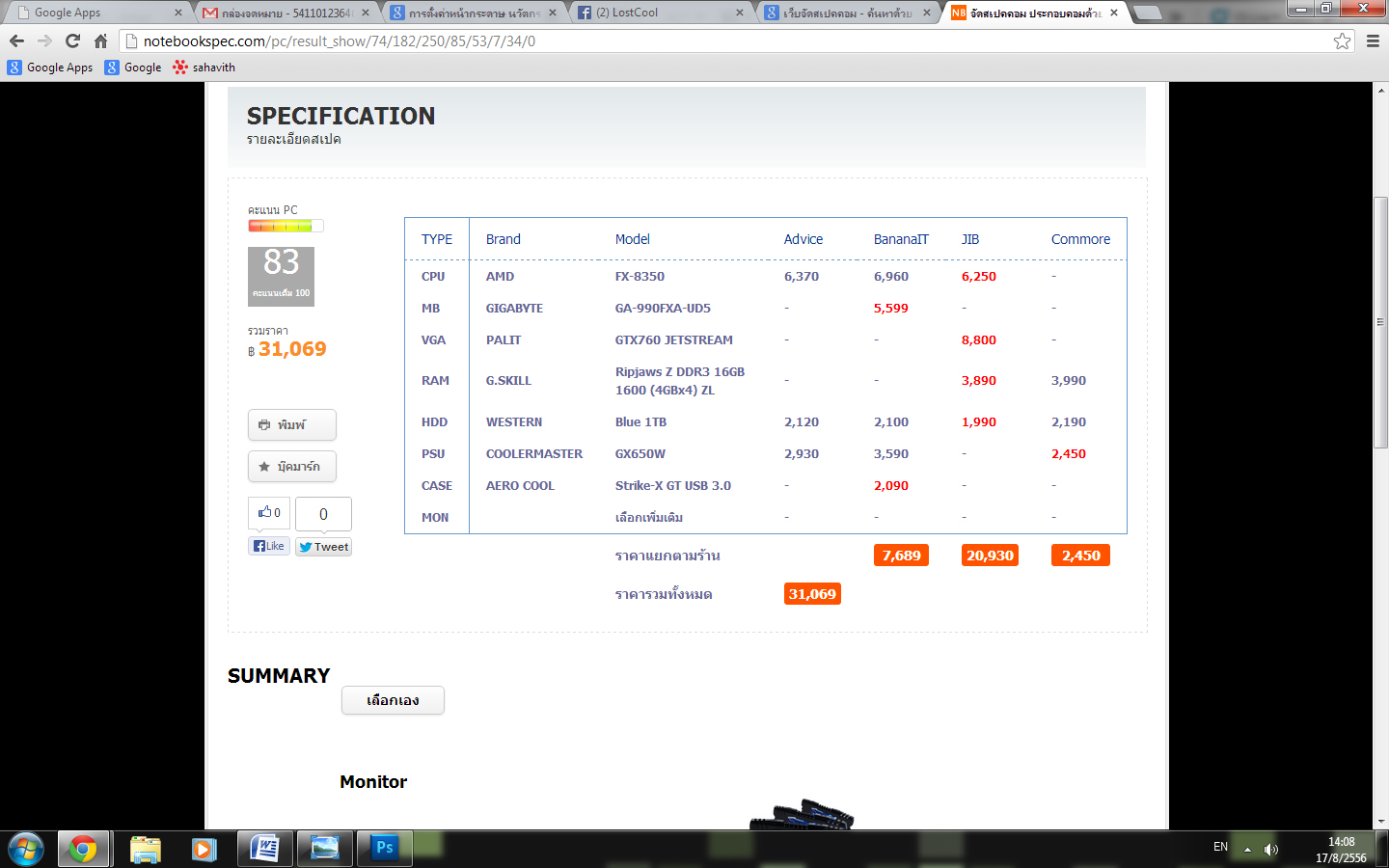The image size is (1389, 868).
Task: Show hidden system tray icons
Action: 1247,850
